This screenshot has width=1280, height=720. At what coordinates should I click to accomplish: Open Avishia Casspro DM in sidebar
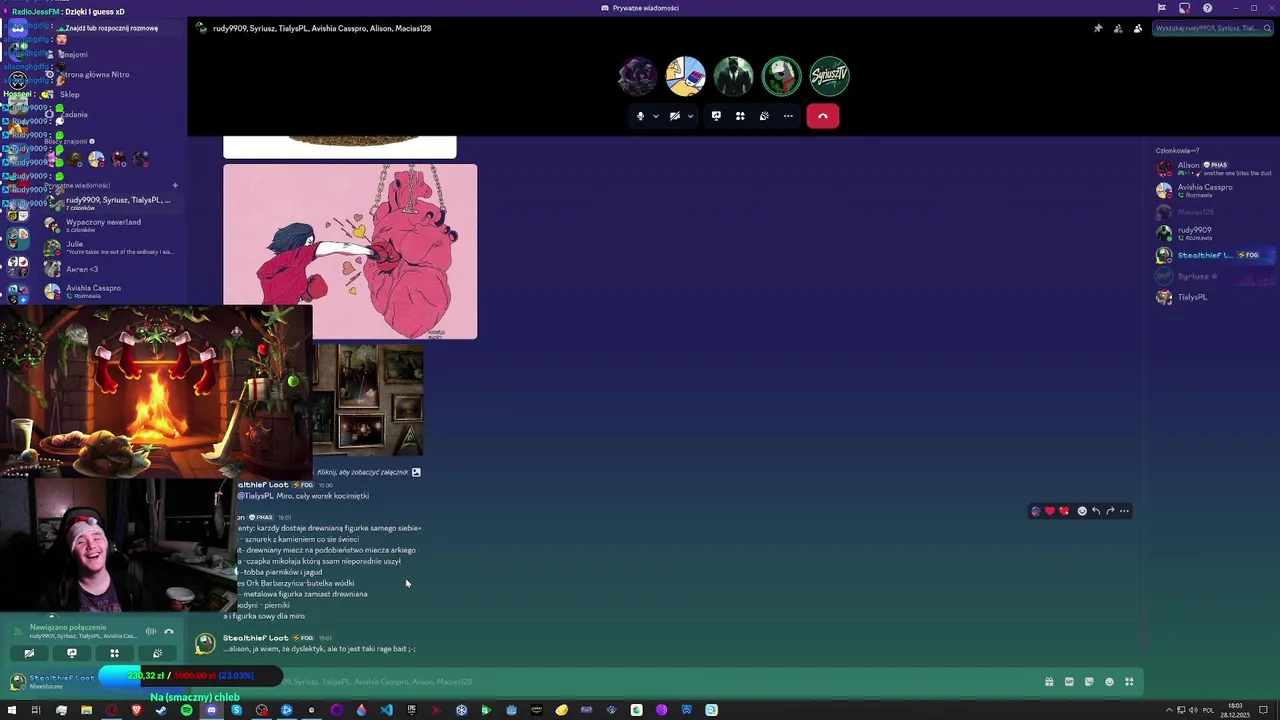coord(110,291)
